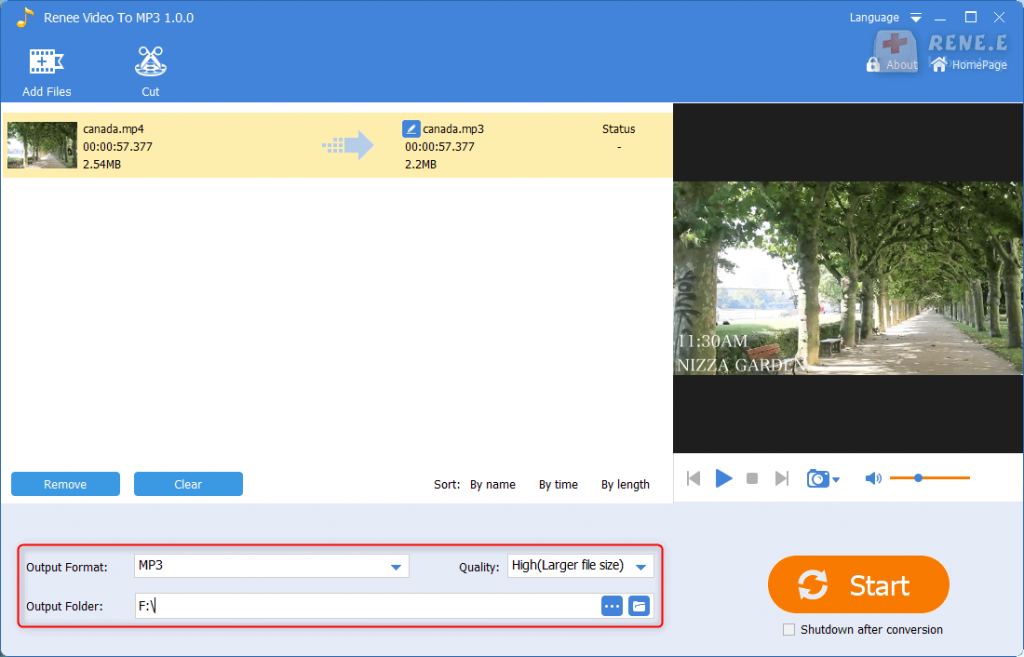The image size is (1024, 657).
Task: Click the Start conversion button
Action: [858, 585]
